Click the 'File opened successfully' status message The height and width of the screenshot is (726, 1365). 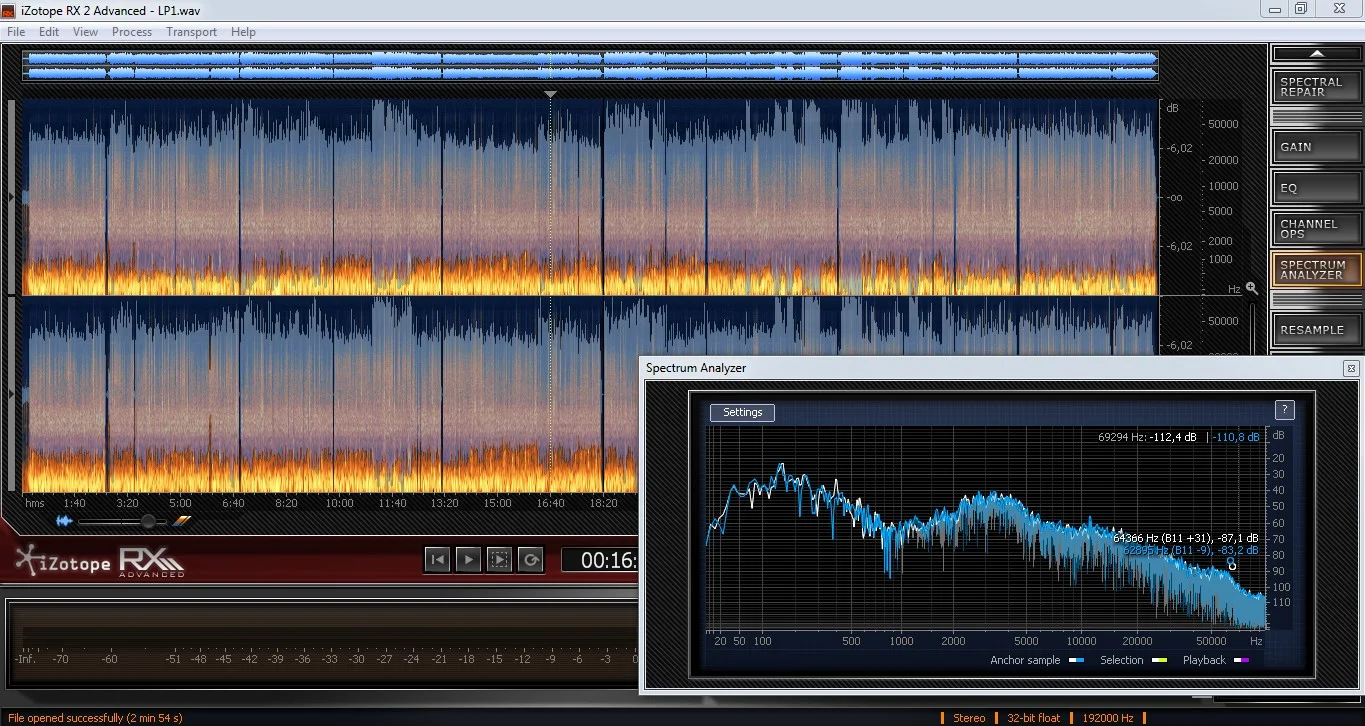95,718
